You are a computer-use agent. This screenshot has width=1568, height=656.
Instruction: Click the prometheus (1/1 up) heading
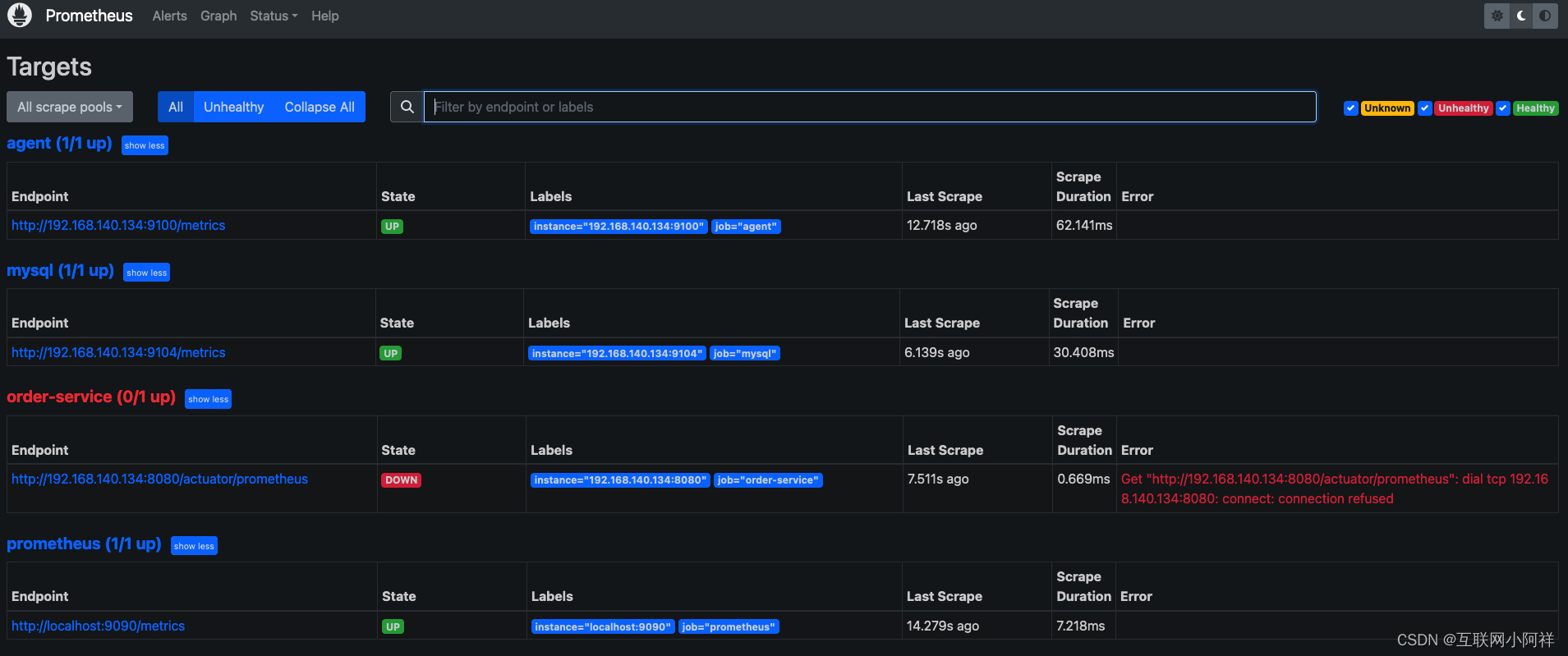(x=84, y=544)
